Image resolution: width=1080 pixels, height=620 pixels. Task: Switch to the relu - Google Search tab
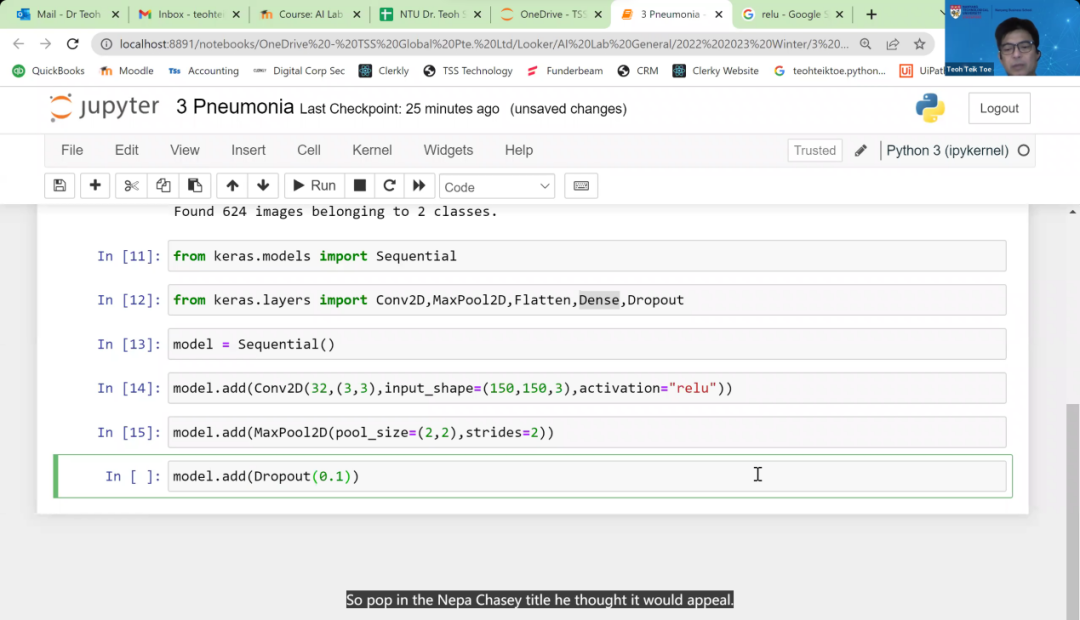tap(791, 14)
